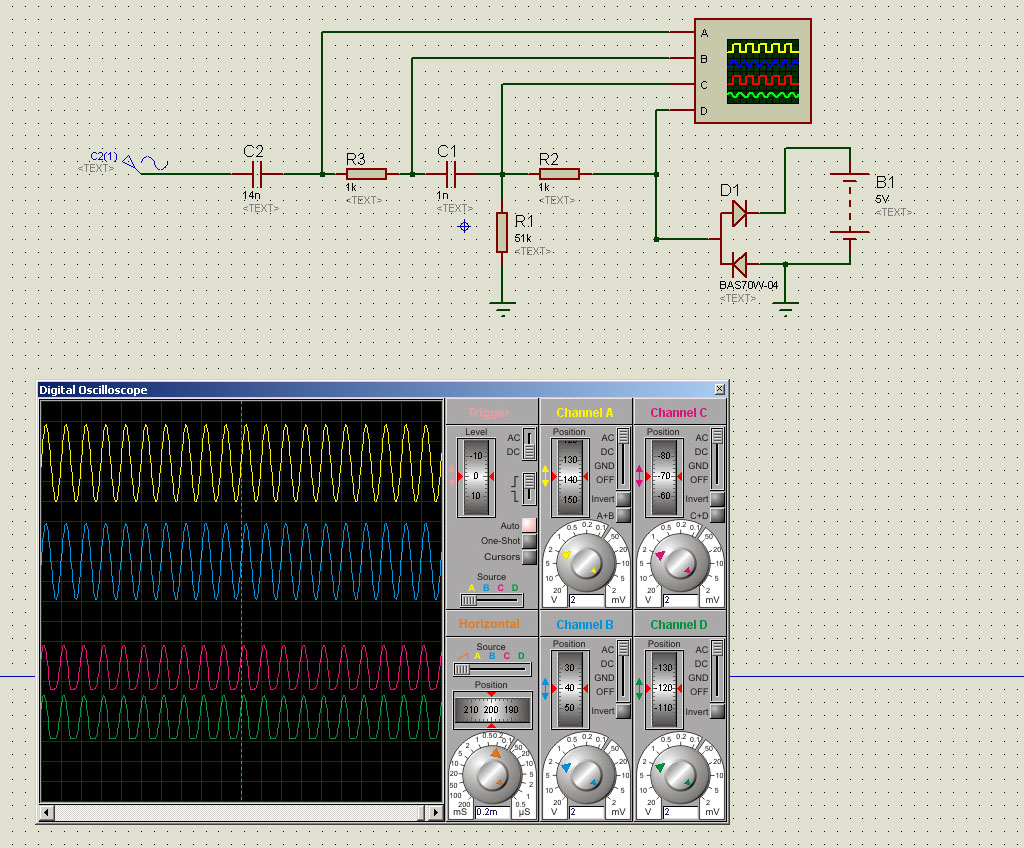Toggle Invert for Channel D
This screenshot has width=1024, height=848.
(x=717, y=711)
